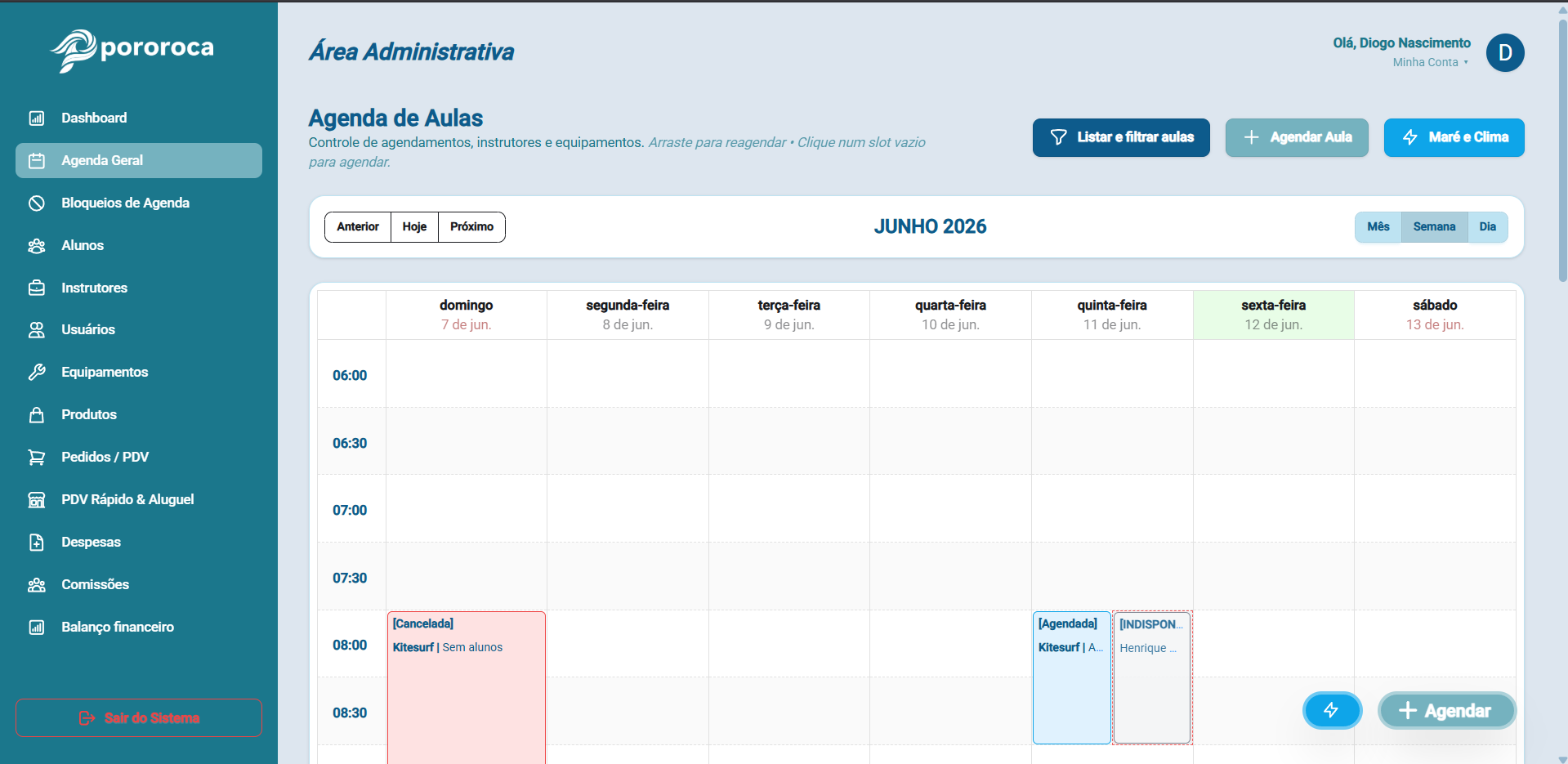The height and width of the screenshot is (764, 1568).
Task: Open the Alunos section
Action: coord(139,246)
